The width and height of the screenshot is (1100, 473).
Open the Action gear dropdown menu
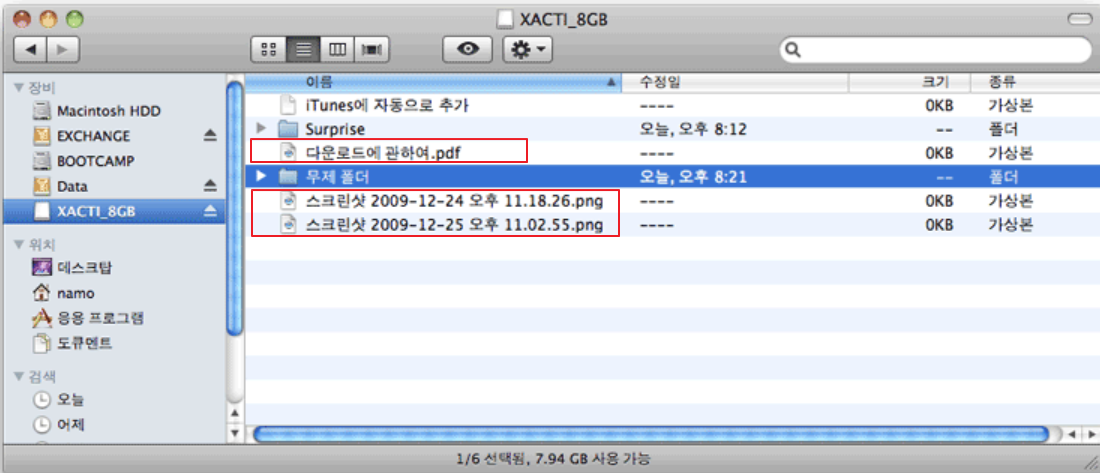click(528, 49)
